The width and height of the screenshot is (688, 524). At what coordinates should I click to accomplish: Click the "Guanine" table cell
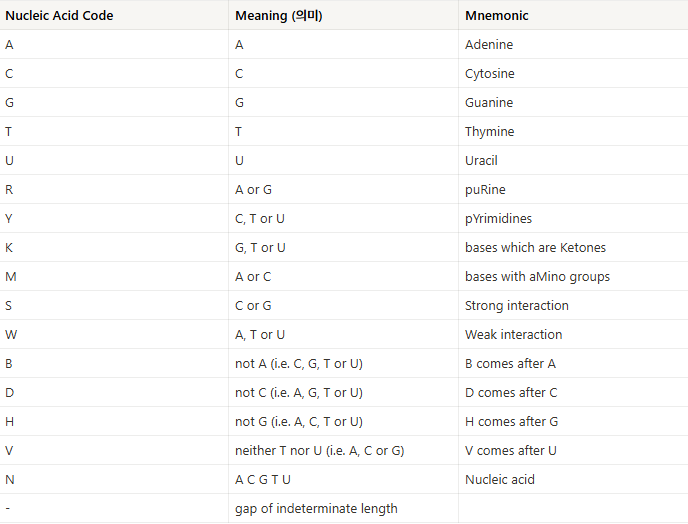[489, 103]
